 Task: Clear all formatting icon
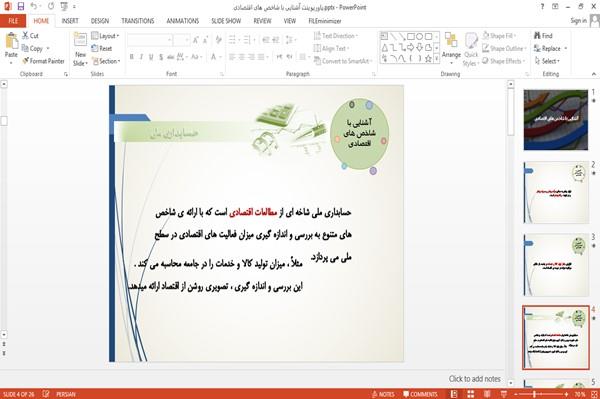point(218,40)
